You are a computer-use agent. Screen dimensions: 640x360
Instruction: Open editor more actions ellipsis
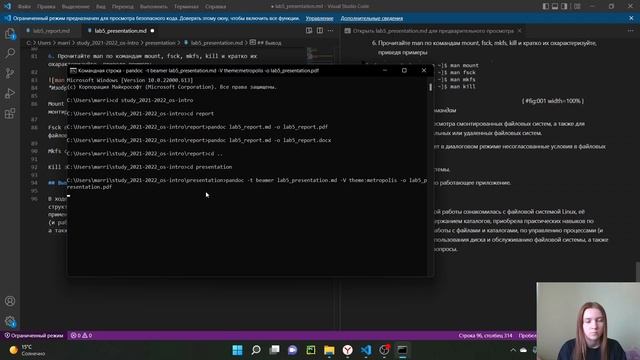click(x=330, y=31)
